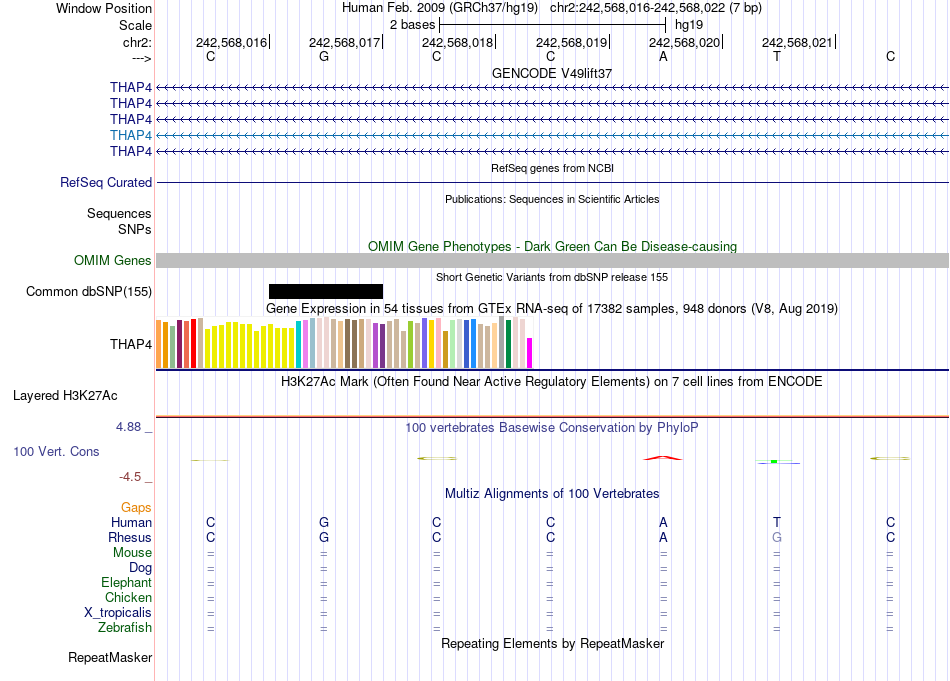Screen dimensions: 950x681
Task: Select the Dog alignment row label
Action: click(x=141, y=568)
